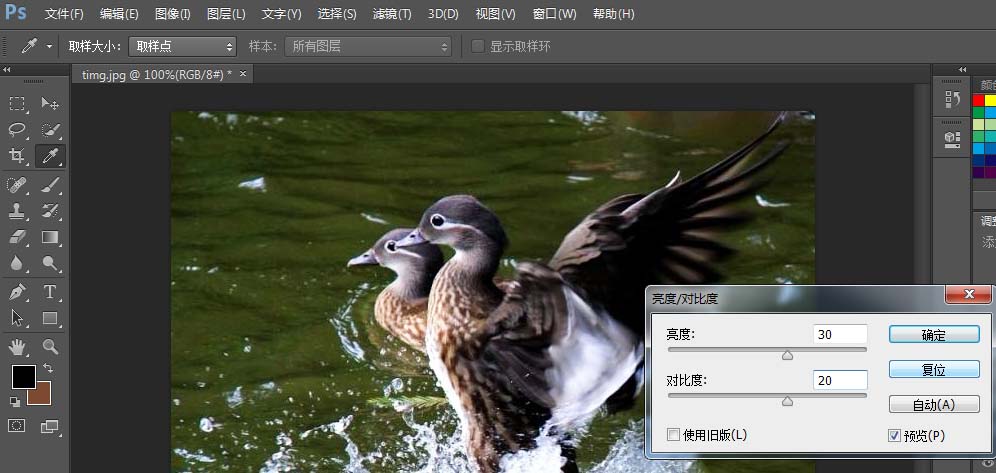Check the 使用旧版(L) option
This screenshot has height=473, width=996.
point(673,435)
